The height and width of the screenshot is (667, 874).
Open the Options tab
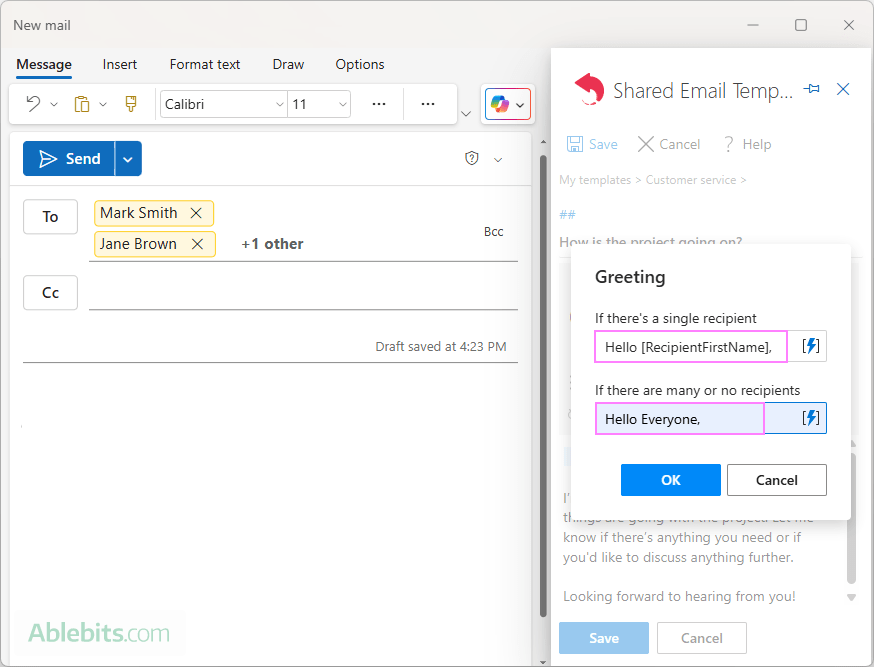(360, 65)
